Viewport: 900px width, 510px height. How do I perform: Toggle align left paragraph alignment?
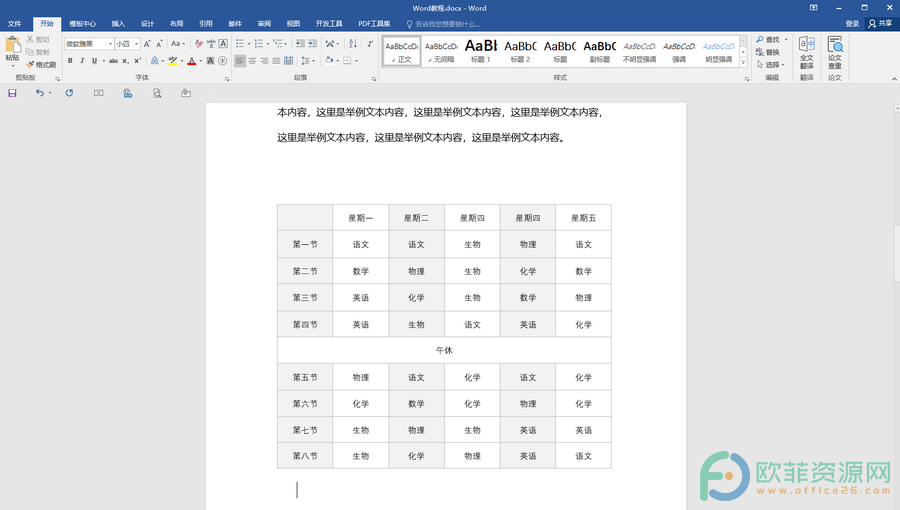(x=240, y=60)
